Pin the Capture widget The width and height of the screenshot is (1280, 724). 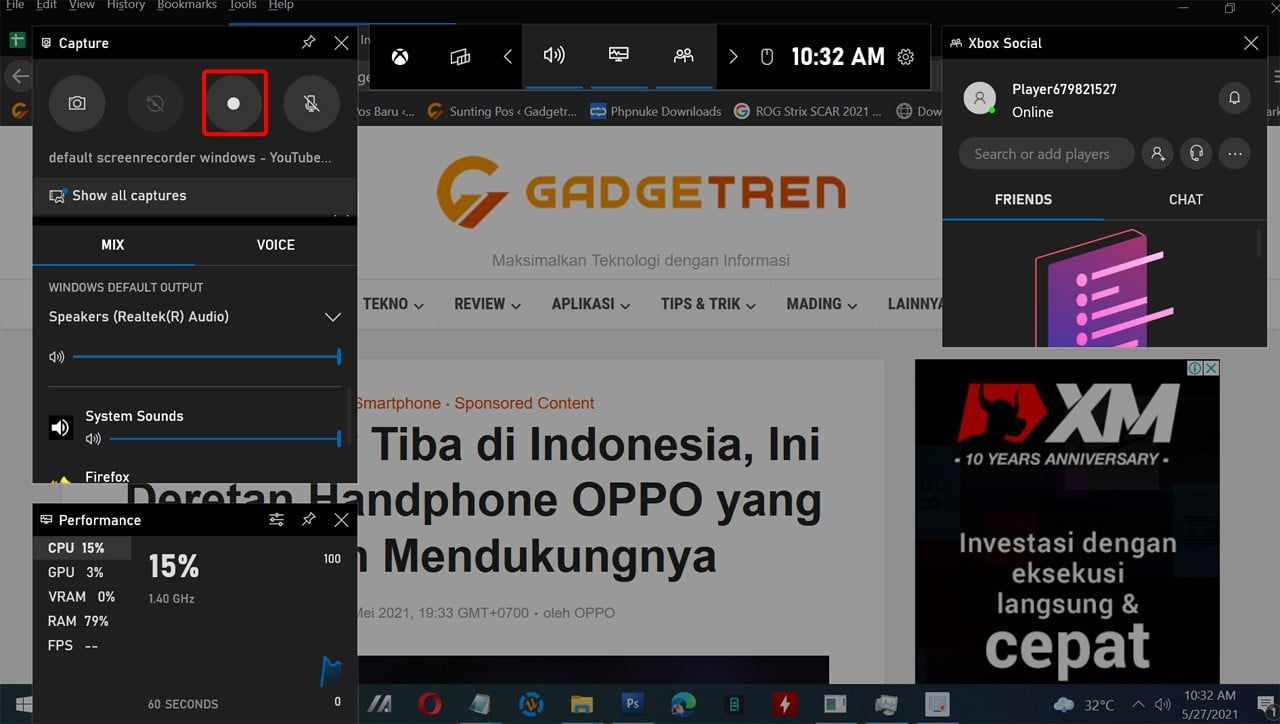(309, 43)
